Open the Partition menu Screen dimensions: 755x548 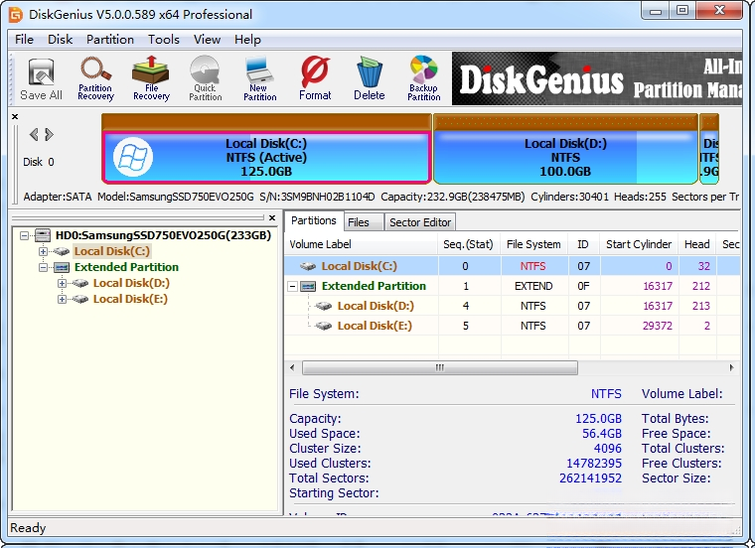coord(110,39)
